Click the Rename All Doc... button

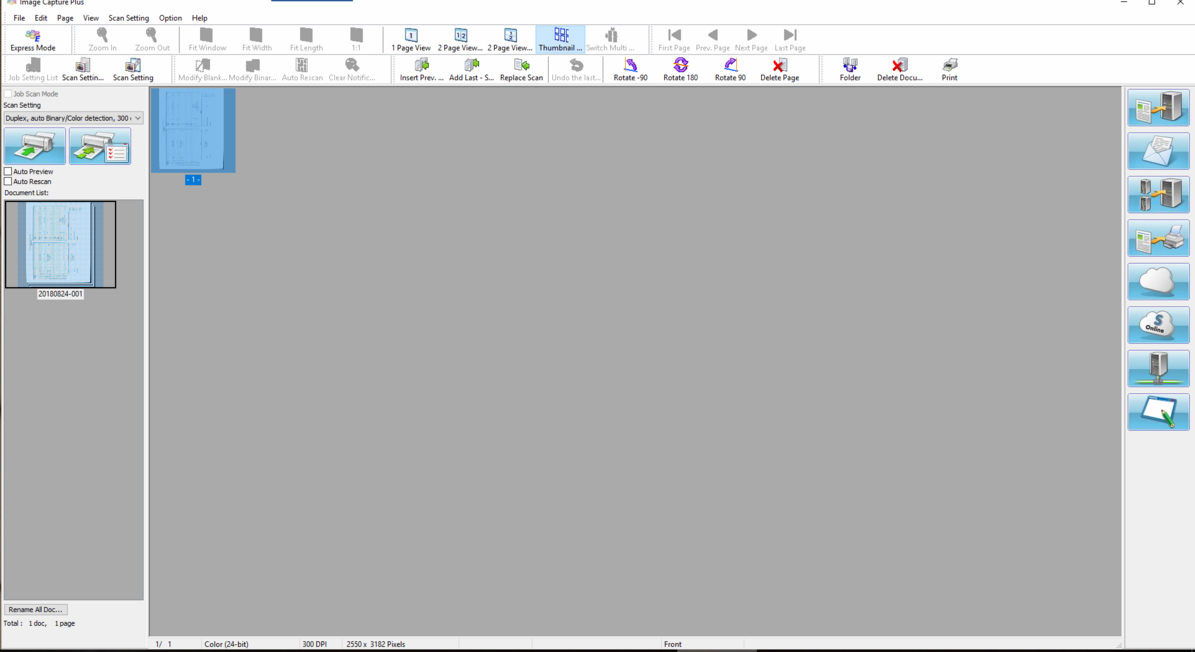pyautogui.click(x=35, y=609)
